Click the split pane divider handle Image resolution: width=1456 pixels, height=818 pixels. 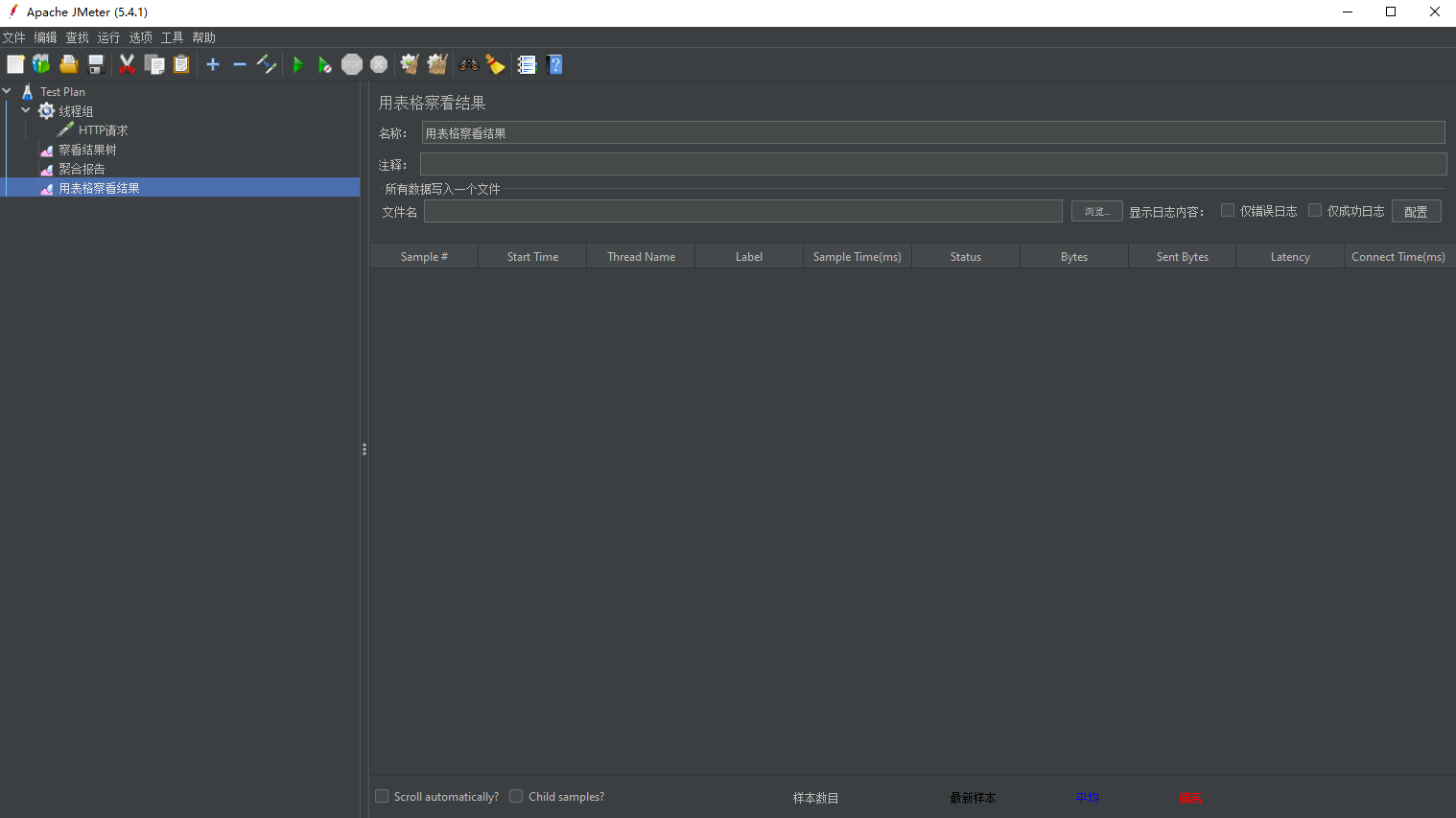tap(364, 449)
